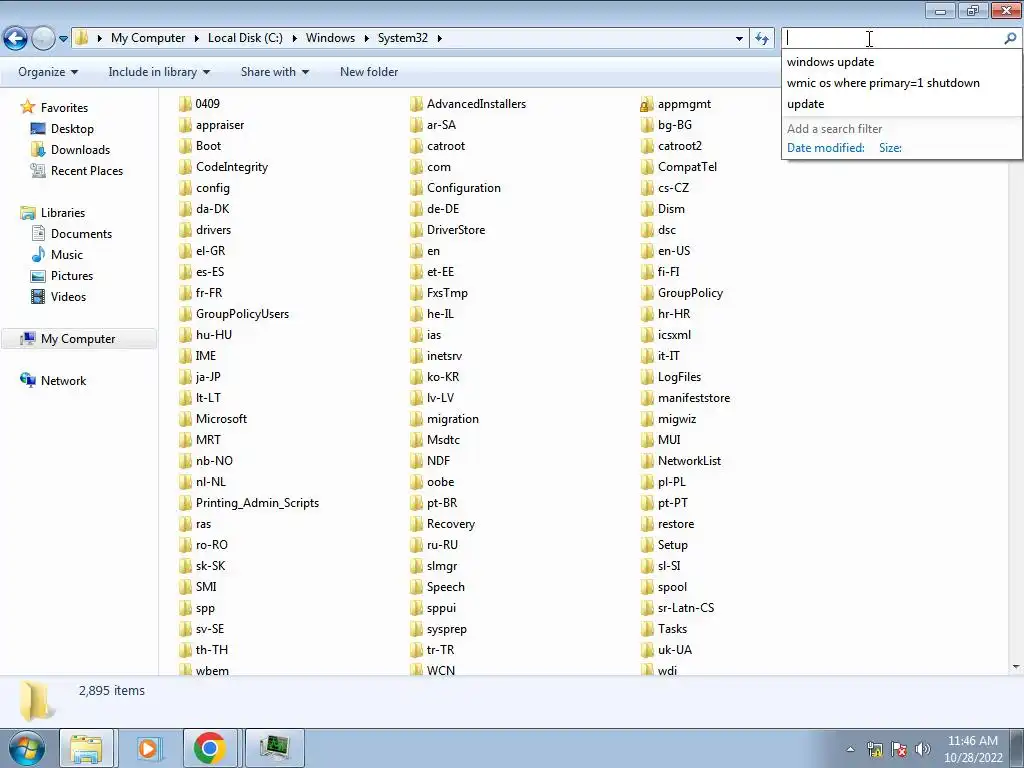1024x768 pixels.
Task: Click the Back navigation arrow button
Action: click(x=16, y=39)
